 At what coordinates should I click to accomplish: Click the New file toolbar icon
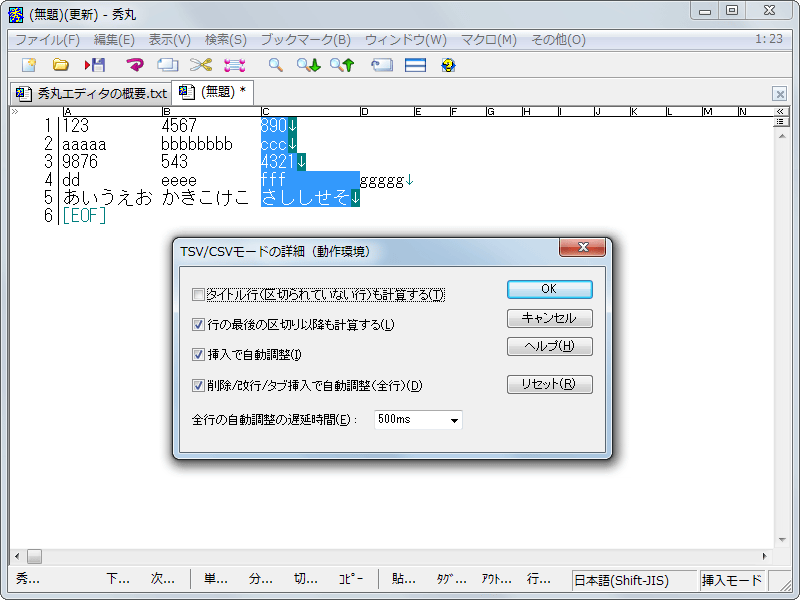coord(29,65)
